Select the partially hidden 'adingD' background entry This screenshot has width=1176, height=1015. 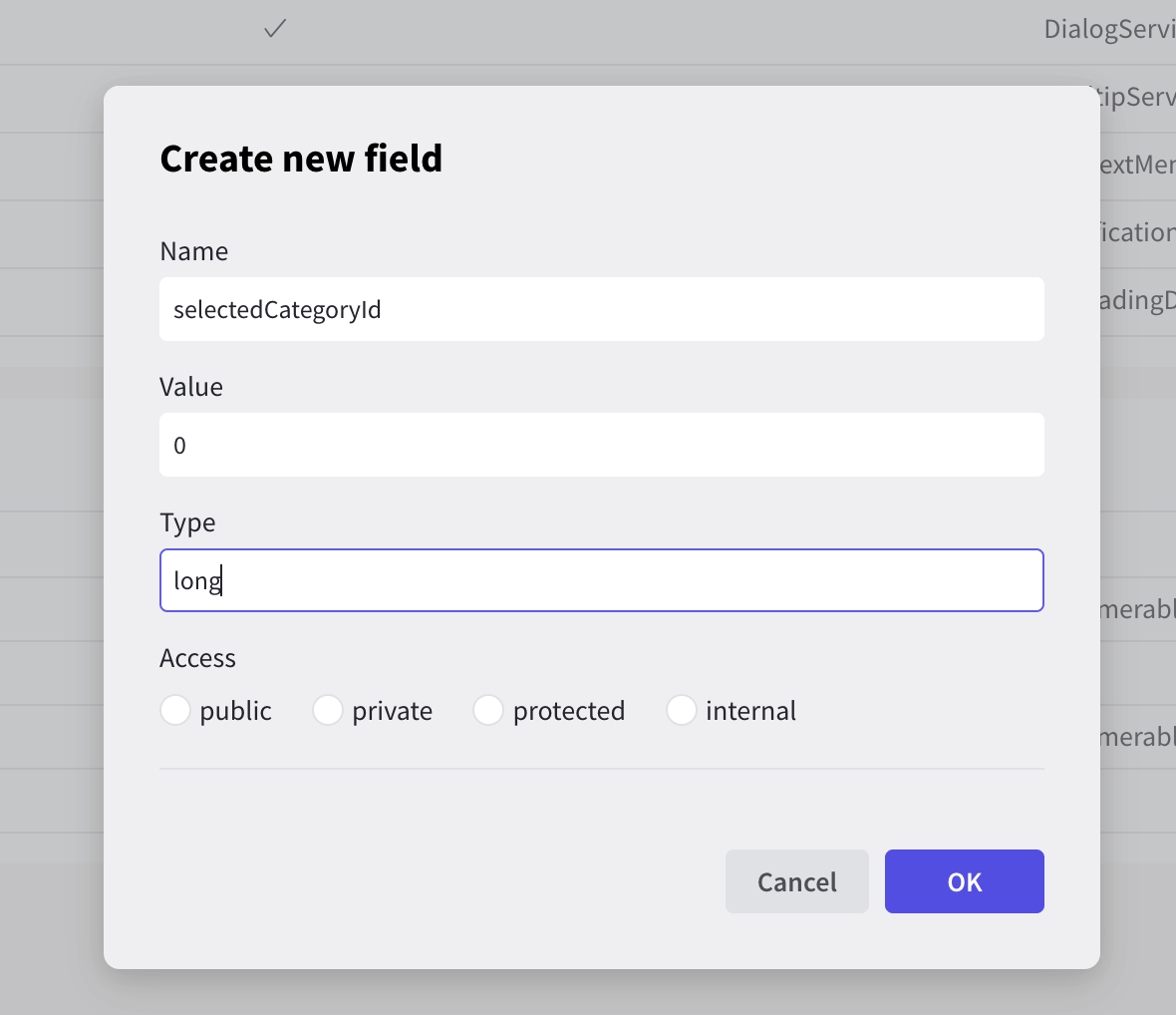pos(1137,300)
